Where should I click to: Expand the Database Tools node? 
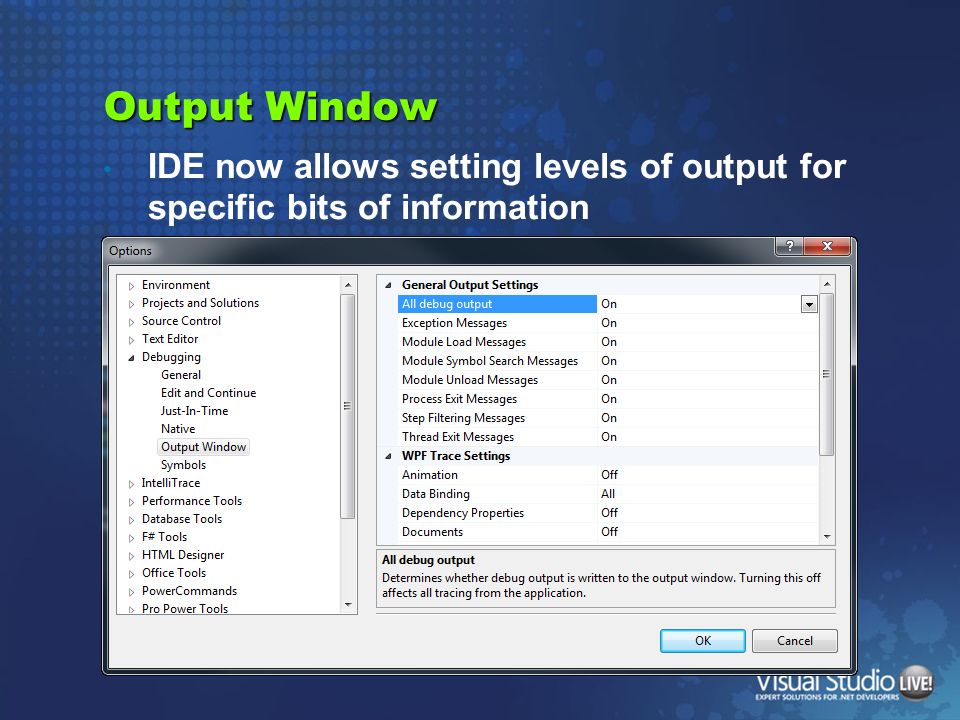pos(131,520)
